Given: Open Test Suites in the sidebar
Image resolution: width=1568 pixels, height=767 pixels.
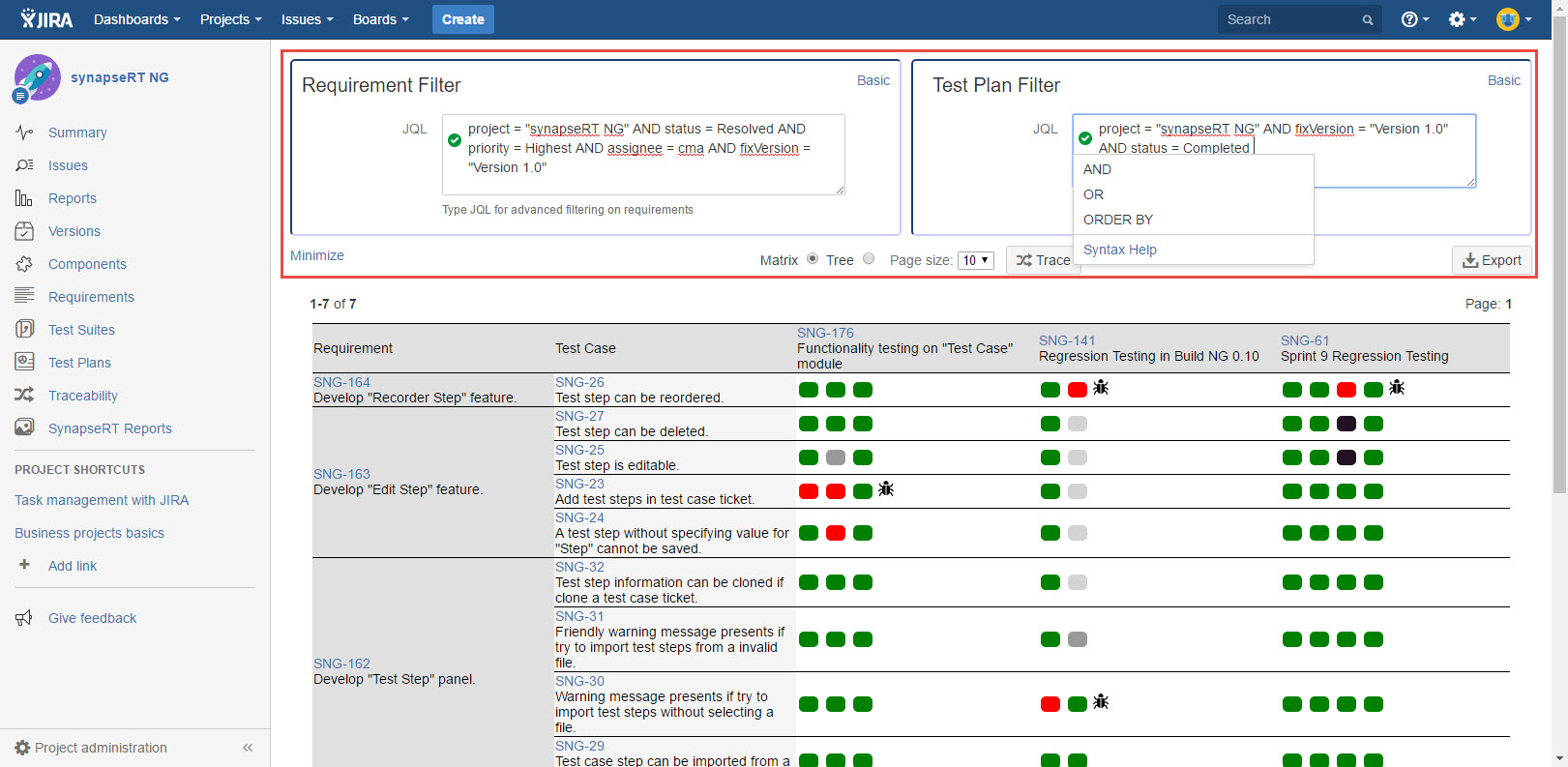Looking at the screenshot, I should click(81, 330).
